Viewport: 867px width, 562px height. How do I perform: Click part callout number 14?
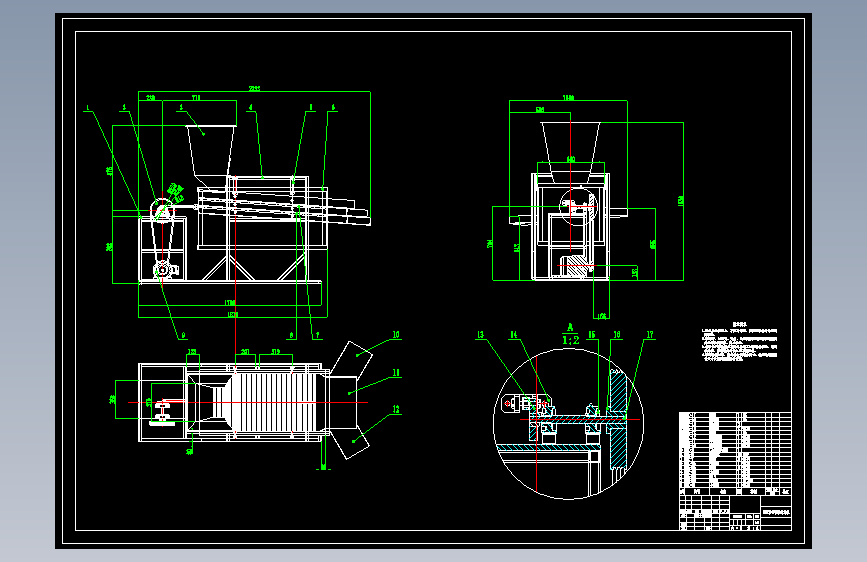tap(514, 335)
